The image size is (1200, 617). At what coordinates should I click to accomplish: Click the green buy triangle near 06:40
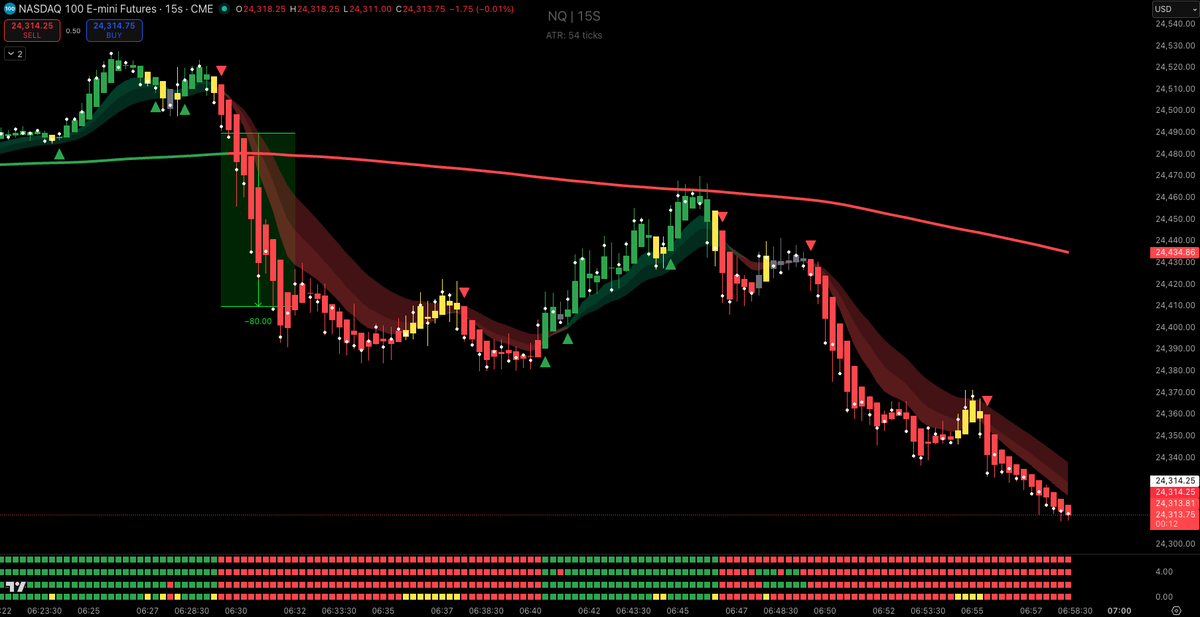[x=544, y=364]
